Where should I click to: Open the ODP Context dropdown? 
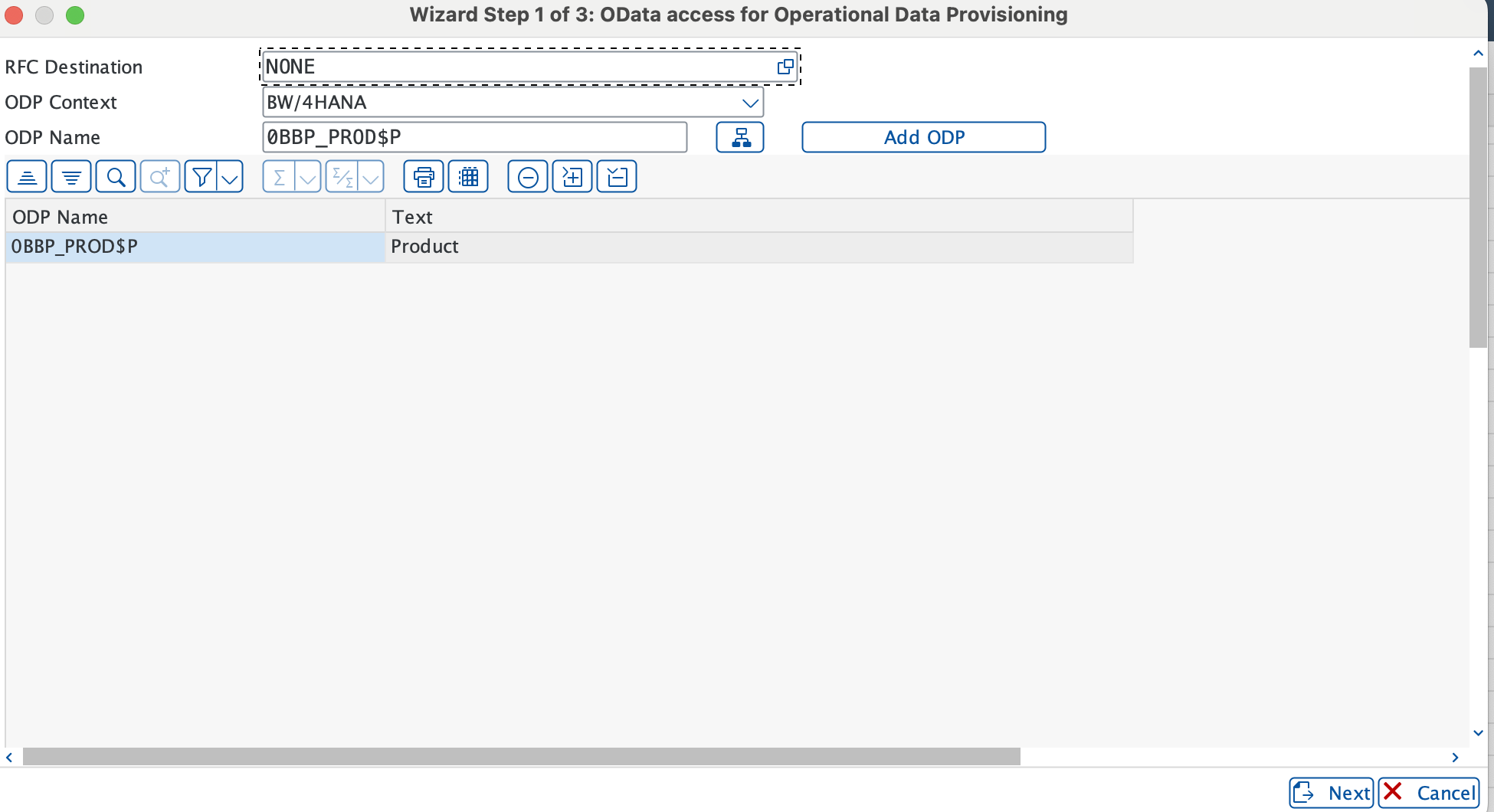(x=749, y=102)
